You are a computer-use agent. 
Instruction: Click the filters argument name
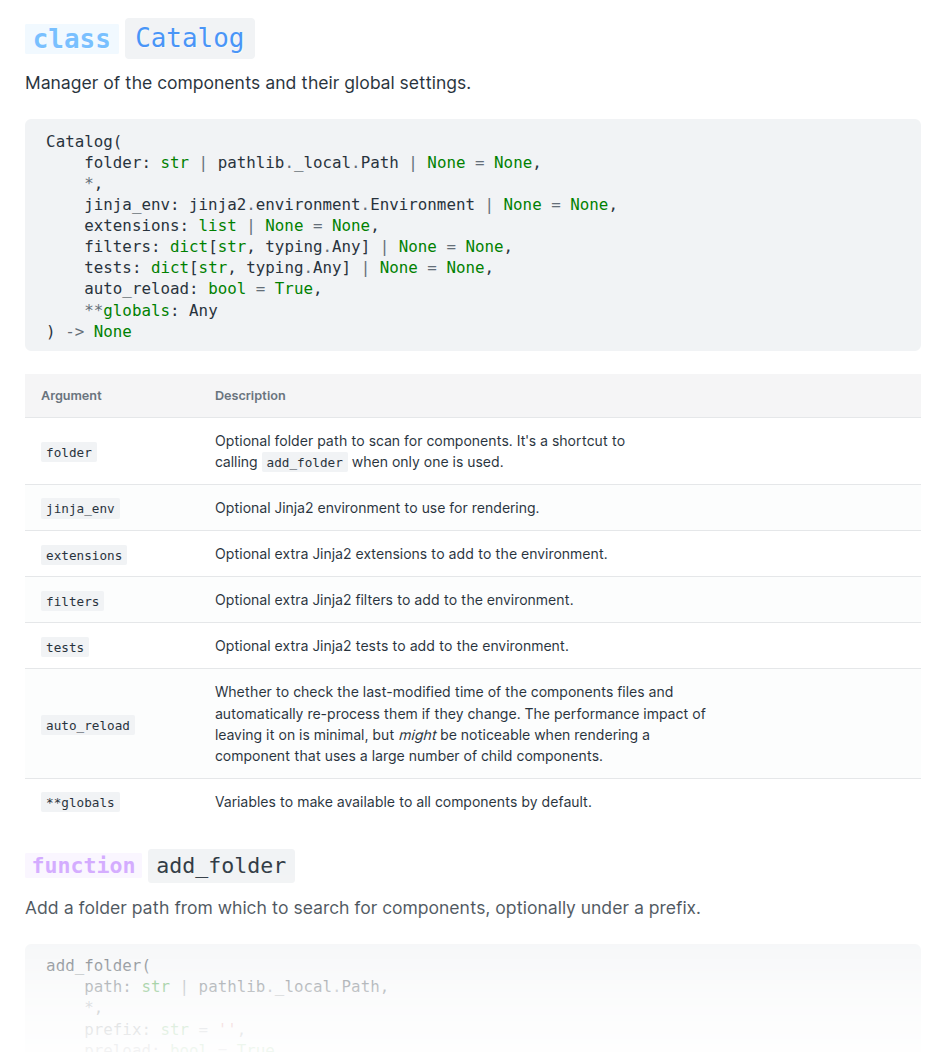pyautogui.click(x=73, y=601)
